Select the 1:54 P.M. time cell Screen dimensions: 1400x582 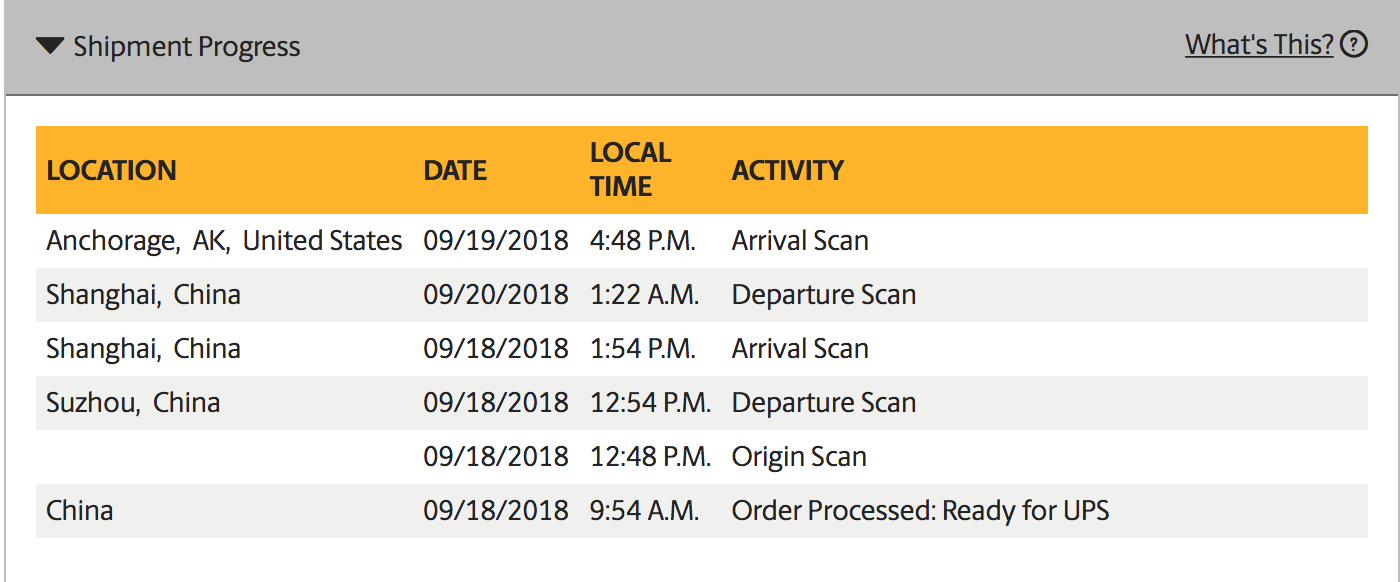tap(643, 349)
